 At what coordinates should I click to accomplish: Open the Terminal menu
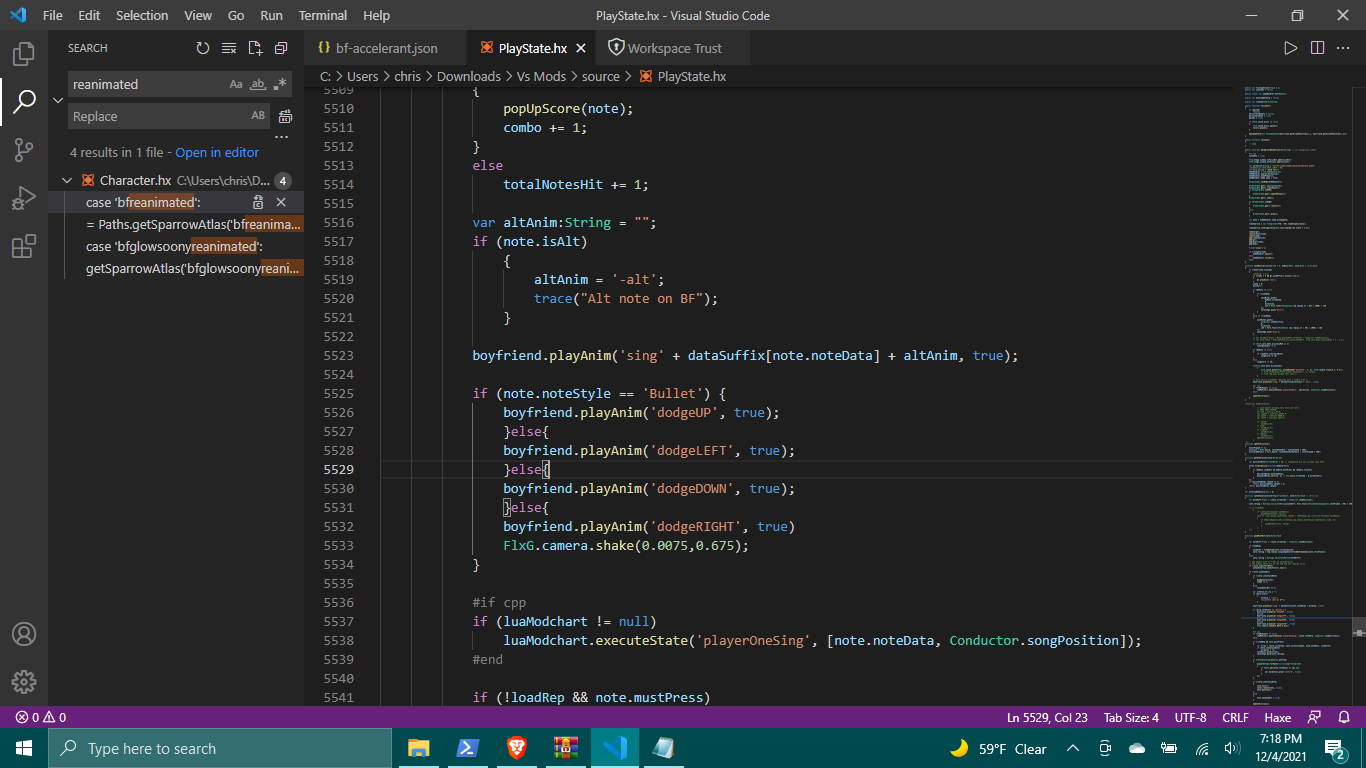(x=322, y=15)
